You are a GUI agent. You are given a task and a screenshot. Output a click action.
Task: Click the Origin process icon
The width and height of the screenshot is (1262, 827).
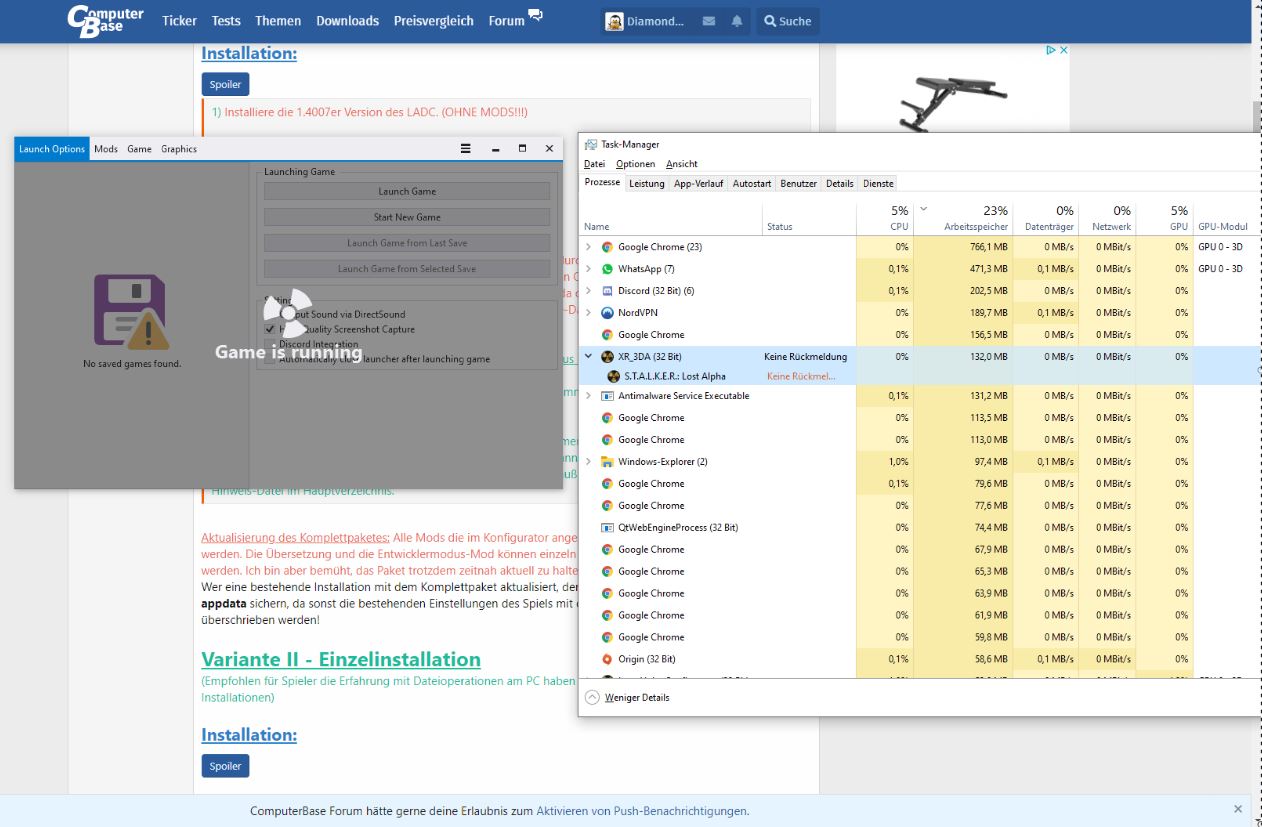(607, 659)
